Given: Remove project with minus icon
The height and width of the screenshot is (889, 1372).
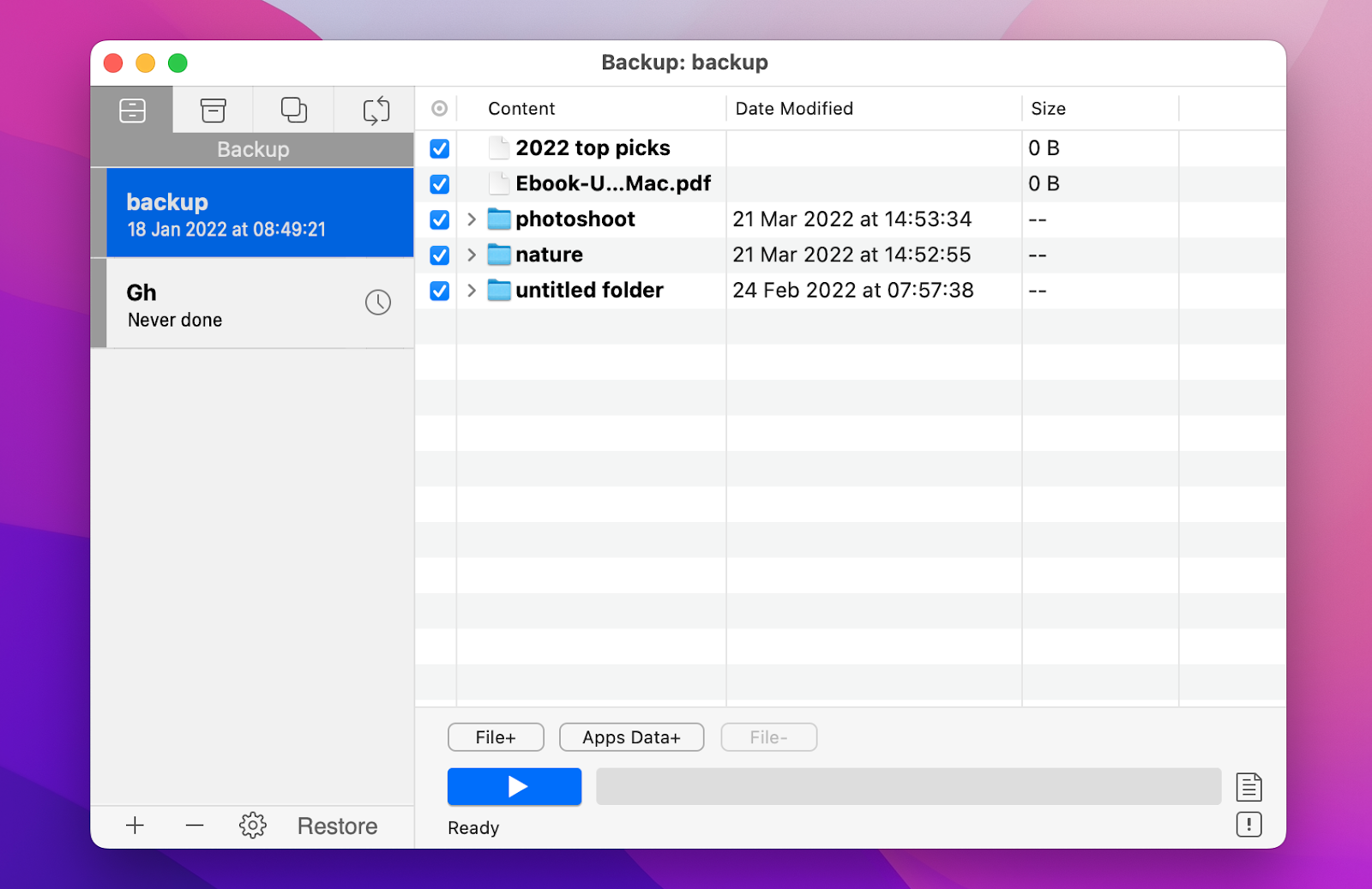Looking at the screenshot, I should (195, 826).
